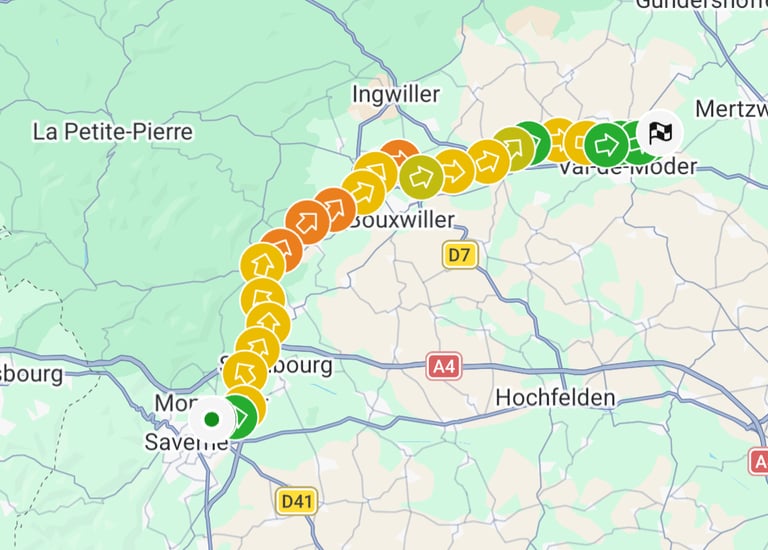Click the olive arrow marker just left of the green marker
The image size is (768, 550).
click(514, 148)
